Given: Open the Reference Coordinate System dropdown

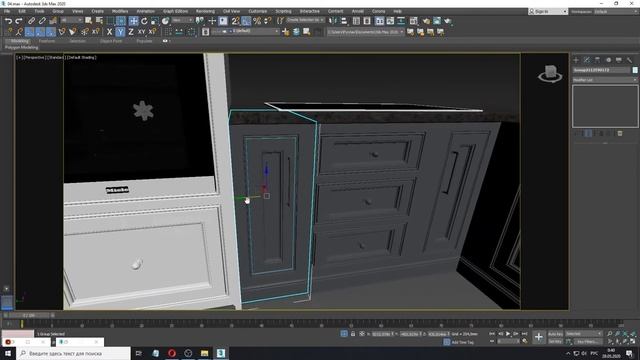Looking at the screenshot, I should tap(182, 20).
